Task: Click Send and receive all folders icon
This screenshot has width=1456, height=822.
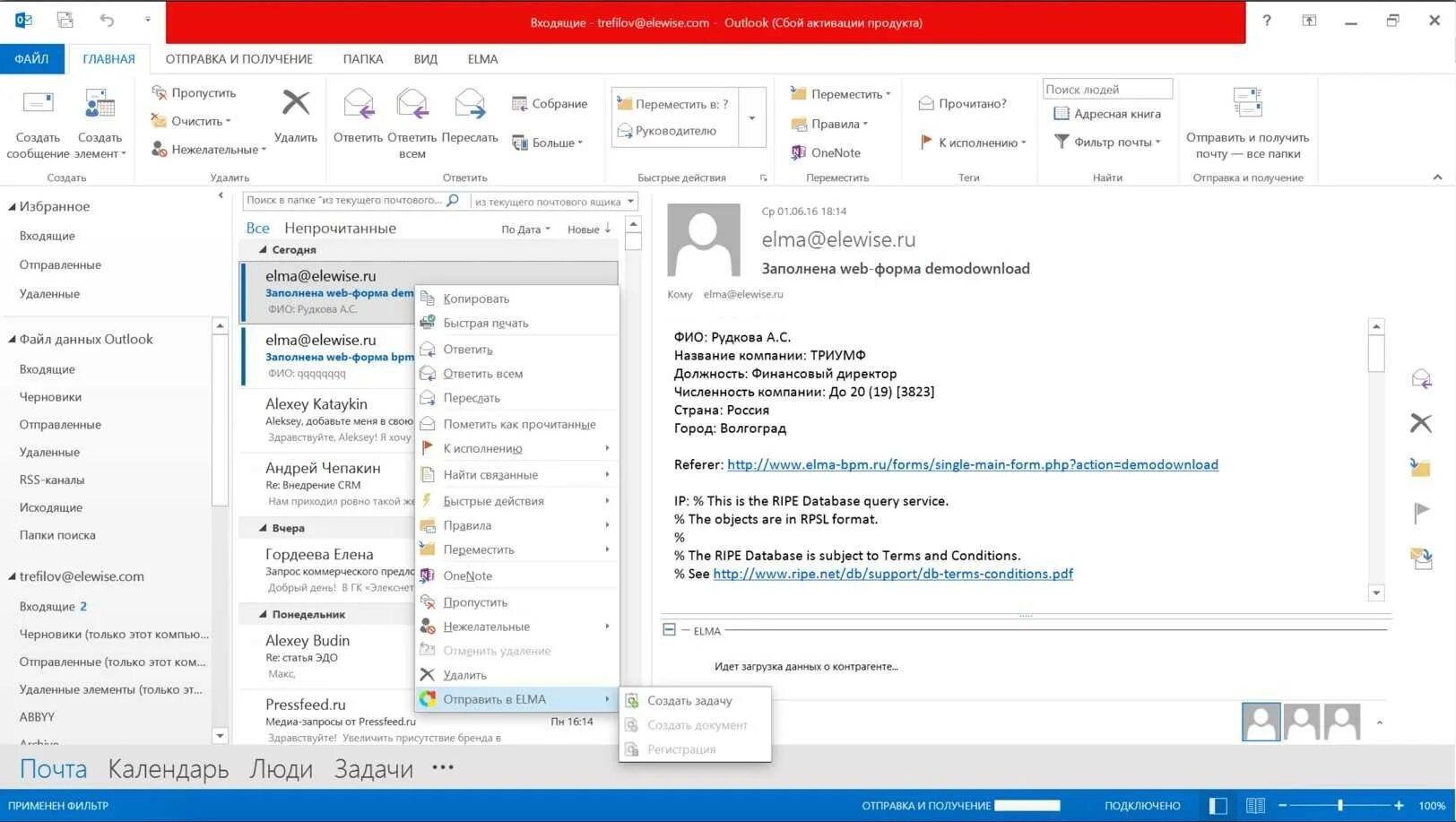Action: 1247,102
